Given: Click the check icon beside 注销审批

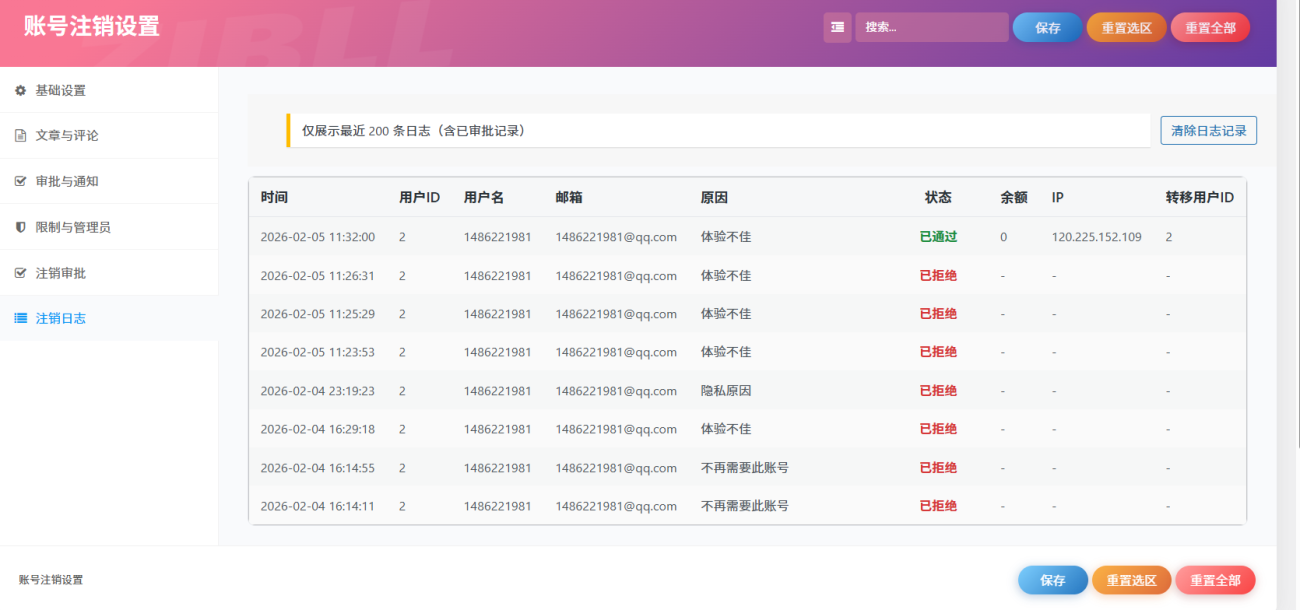Looking at the screenshot, I should tap(20, 273).
